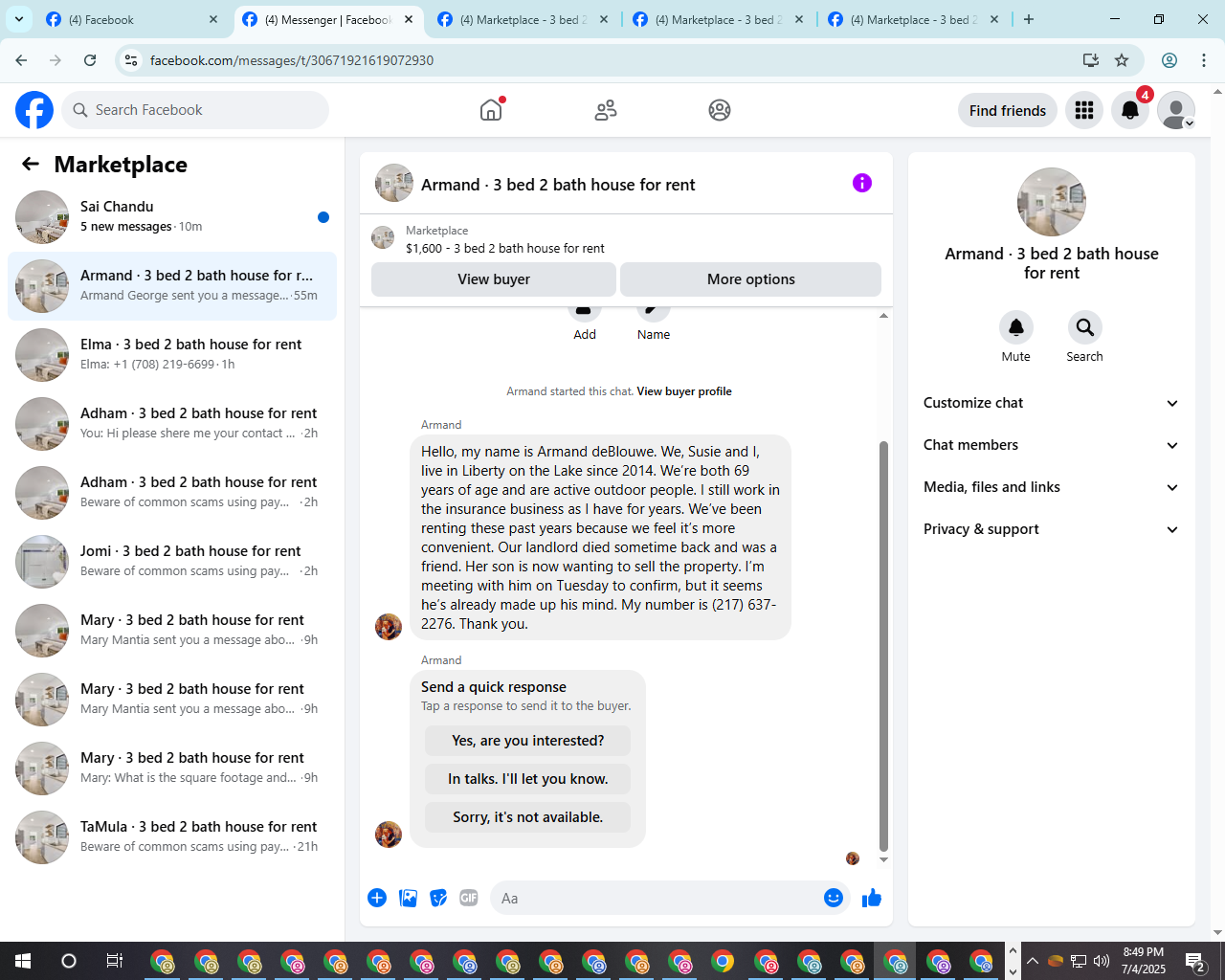Show hidden system tray icons
1225x980 pixels.
pyautogui.click(x=1033, y=961)
